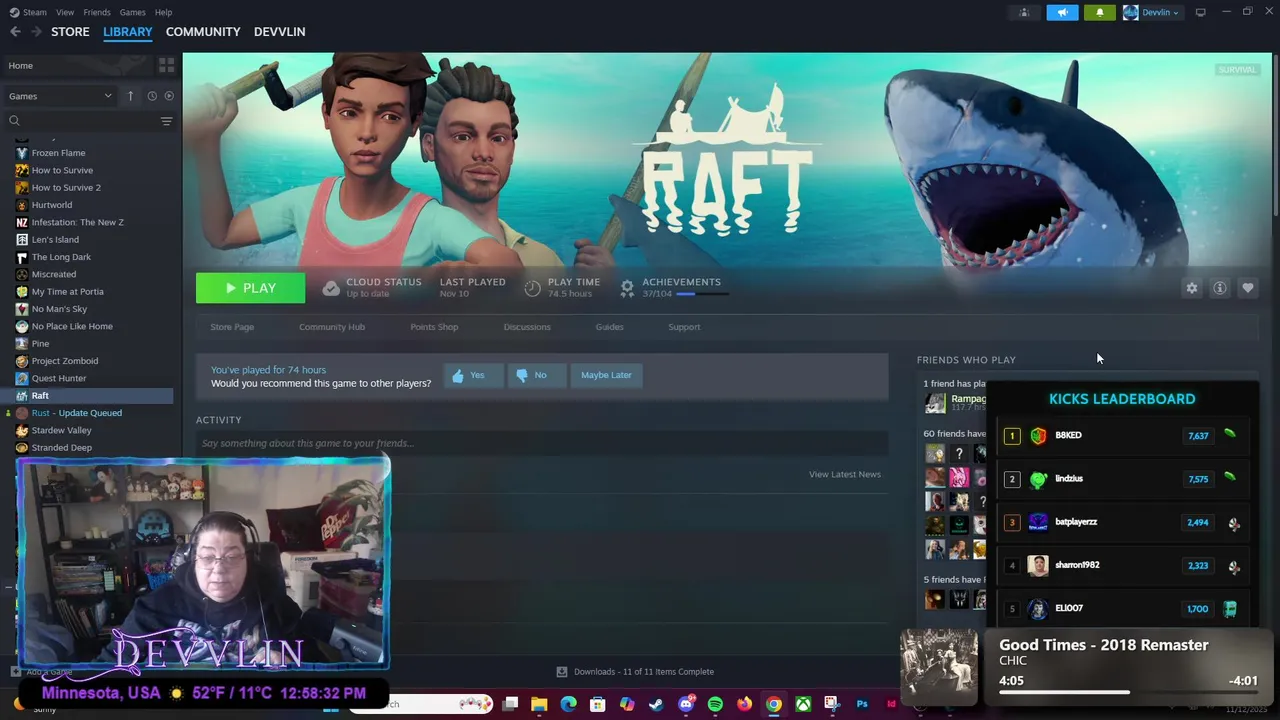Open Downloads status at the bottom
This screenshot has width=1280, height=720.
click(x=636, y=672)
